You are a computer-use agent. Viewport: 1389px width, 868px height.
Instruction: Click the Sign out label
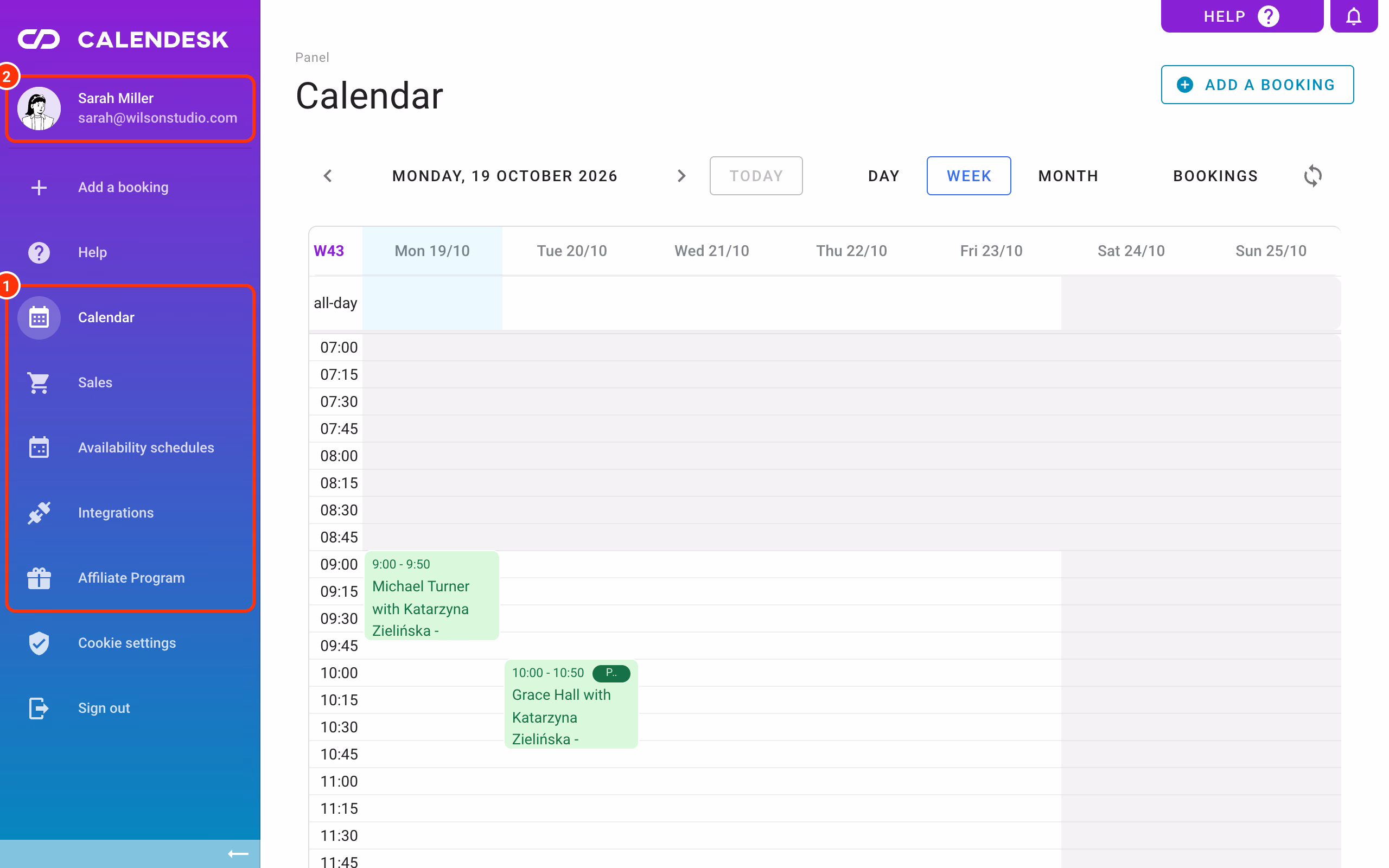[104, 708]
